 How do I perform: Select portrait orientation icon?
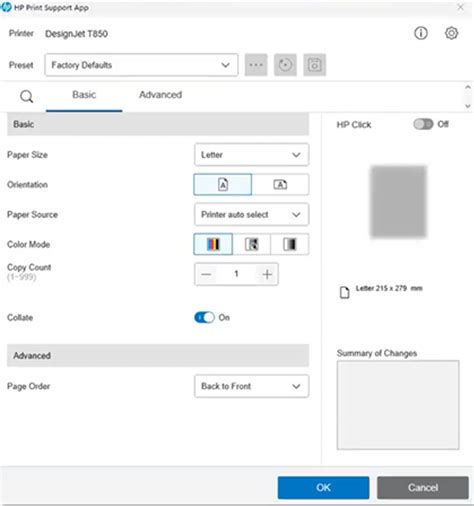(223, 184)
